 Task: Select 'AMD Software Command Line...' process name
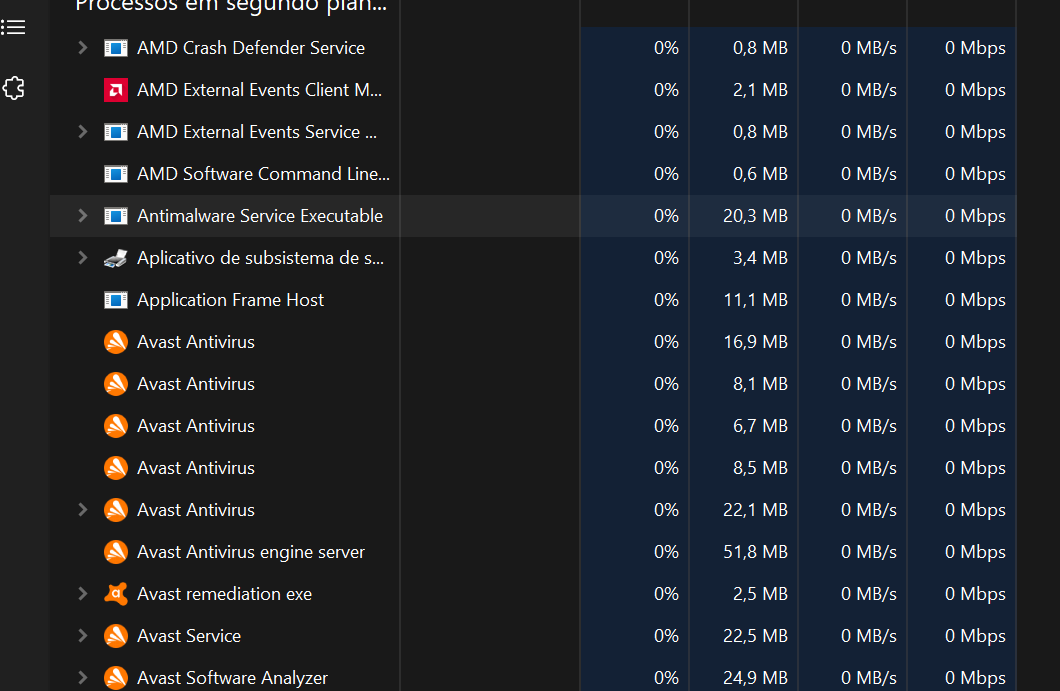(264, 174)
